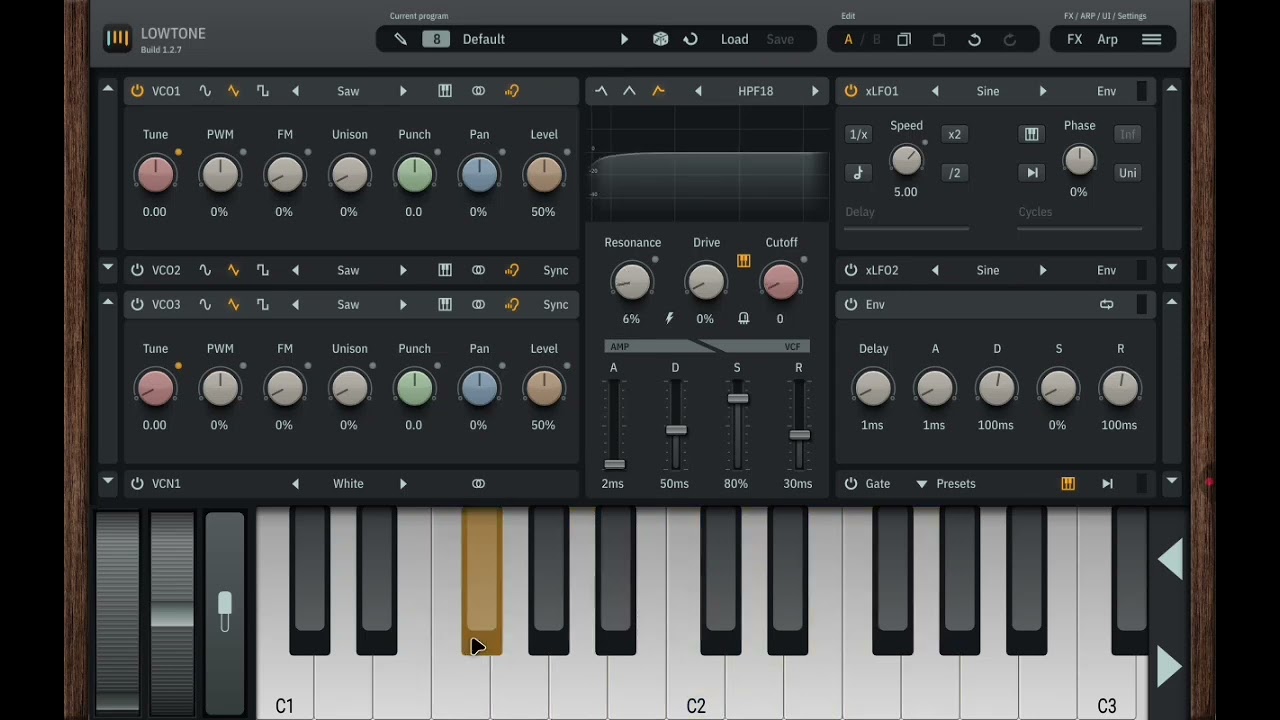Shift keyboard octave with lower right arrow
1280x720 pixels.
pos(1168,666)
